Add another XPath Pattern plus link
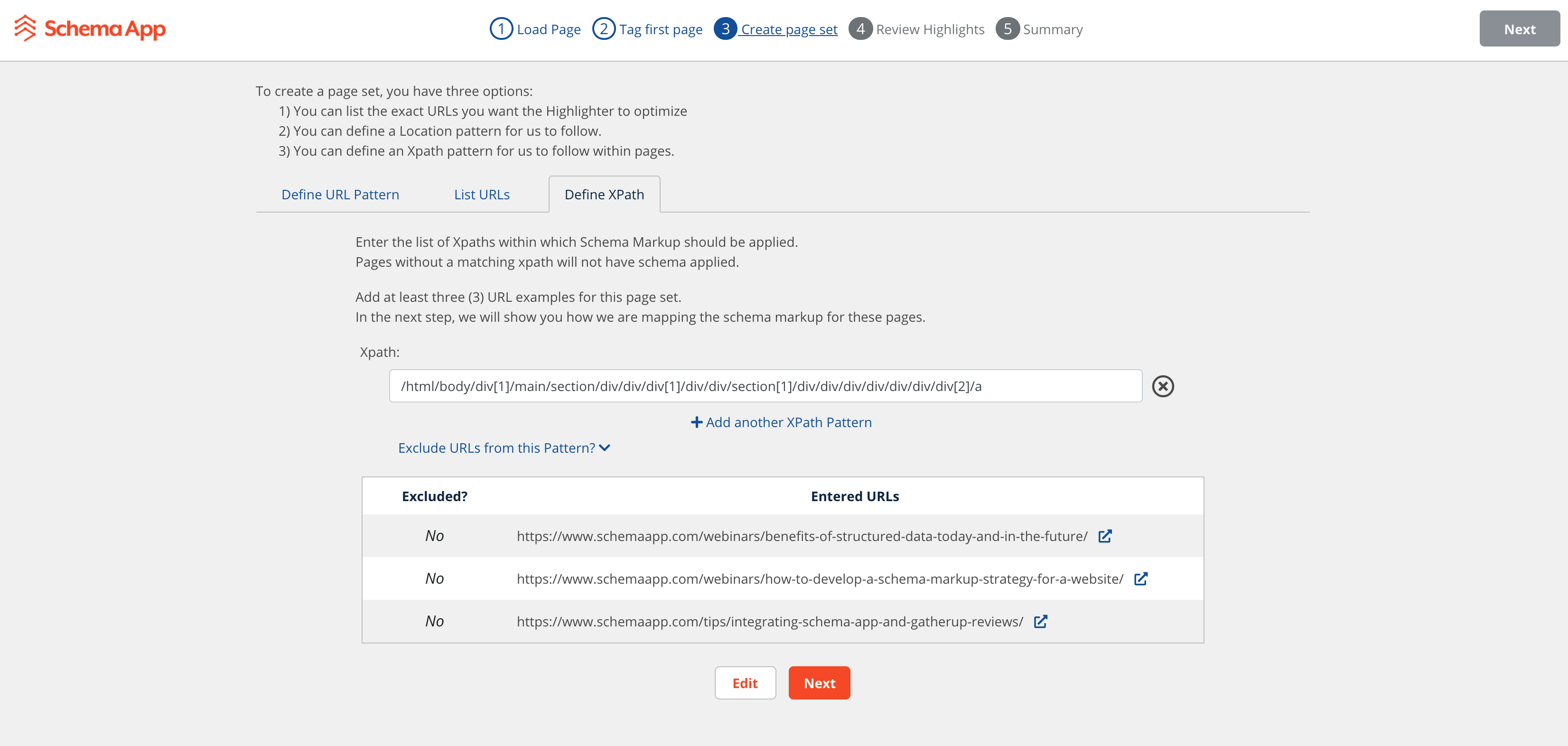Screen dimensions: 1568x746 click(x=781, y=422)
